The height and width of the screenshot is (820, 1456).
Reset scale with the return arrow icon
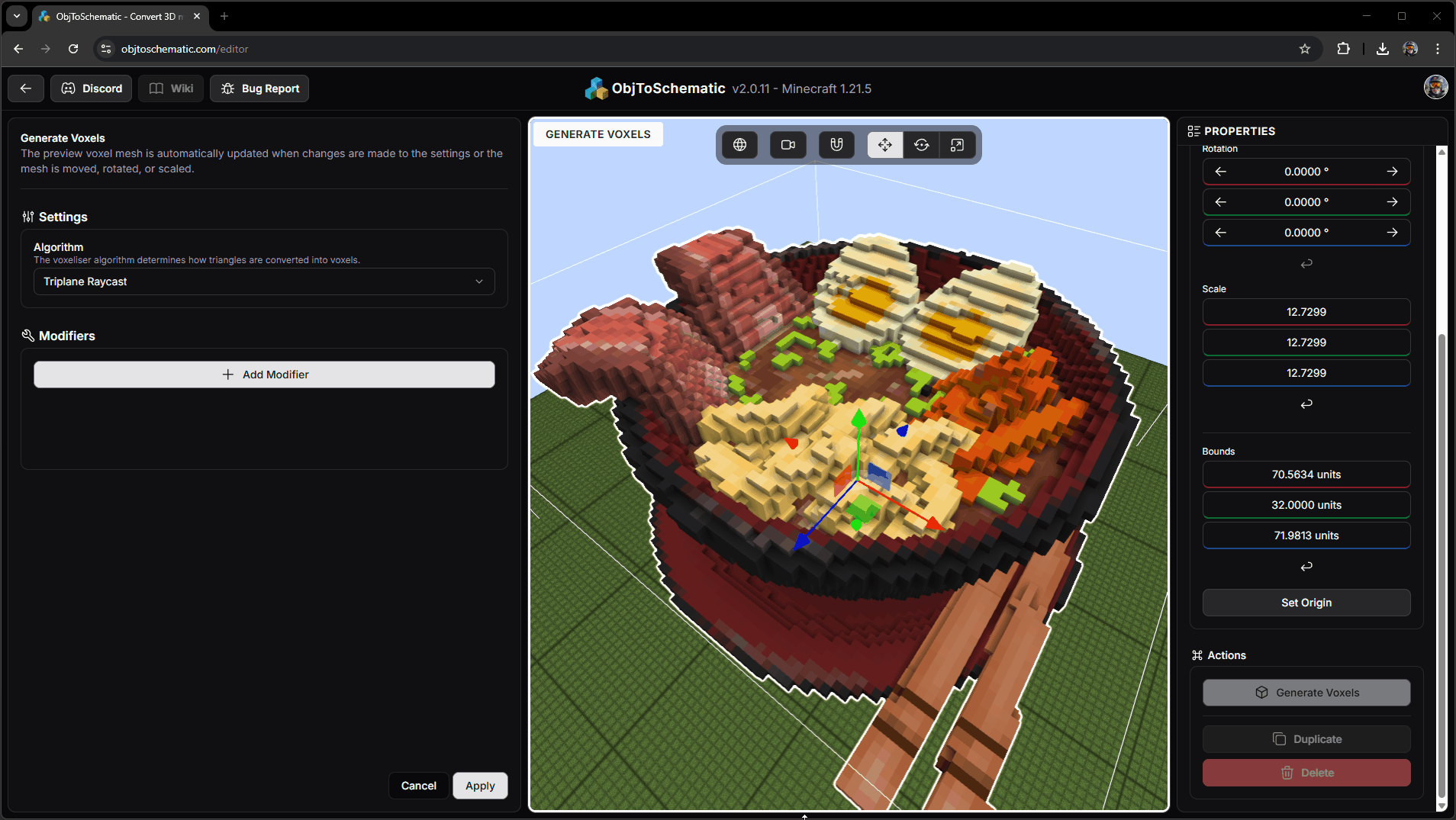(x=1306, y=404)
